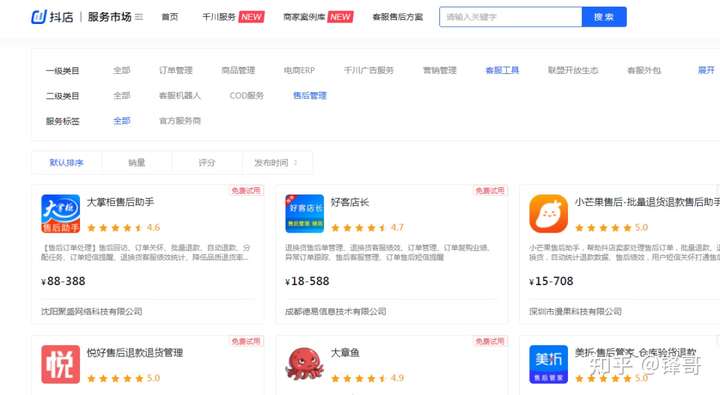Open the 大掌柜售后助手 app icon
Screen dimensions: 720x395
pyautogui.click(x=61, y=214)
